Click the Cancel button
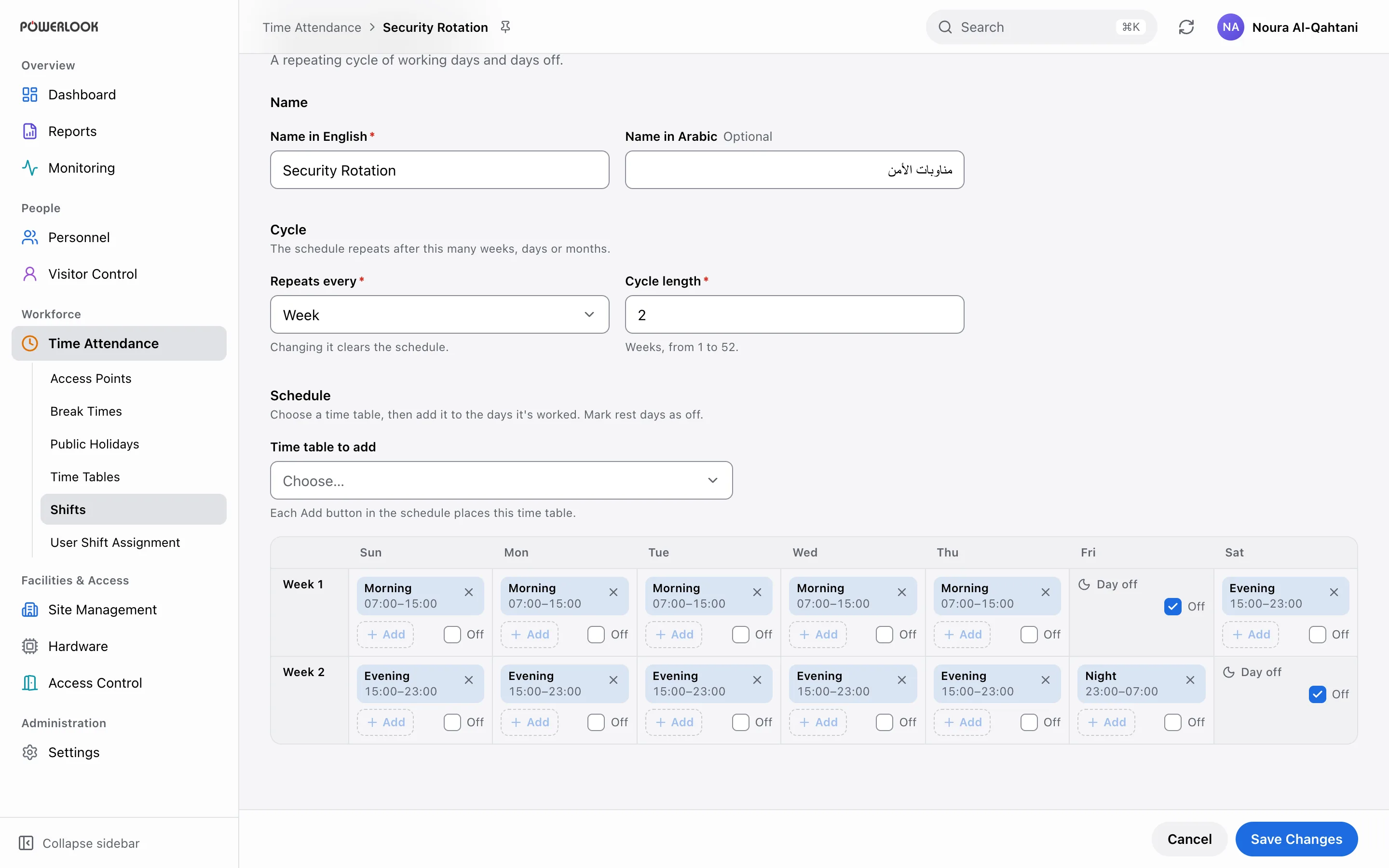The height and width of the screenshot is (868, 1389). point(1189,839)
